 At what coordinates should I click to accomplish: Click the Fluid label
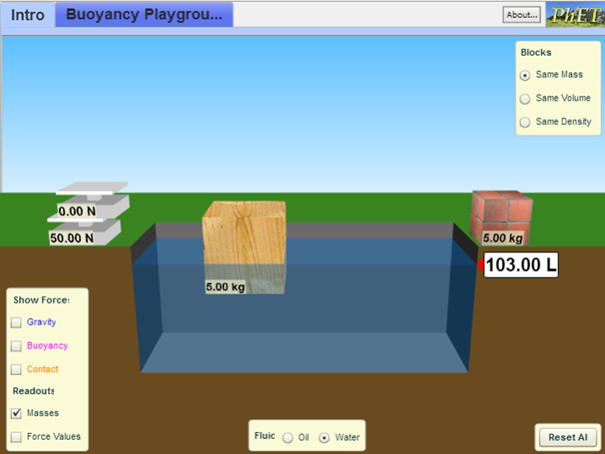[x=265, y=436]
